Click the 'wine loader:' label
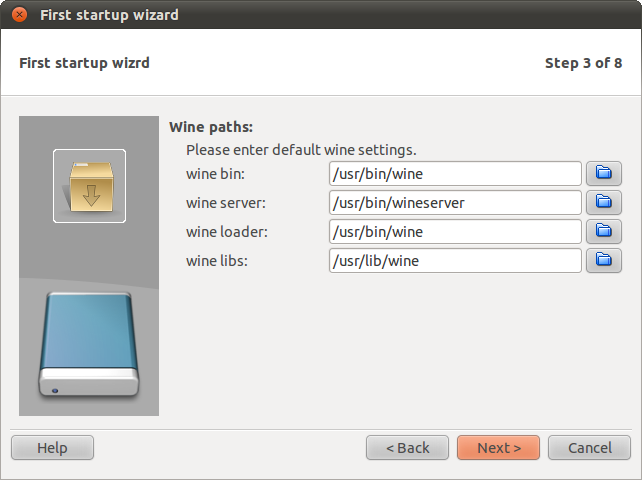The width and height of the screenshot is (642, 480). 227,232
